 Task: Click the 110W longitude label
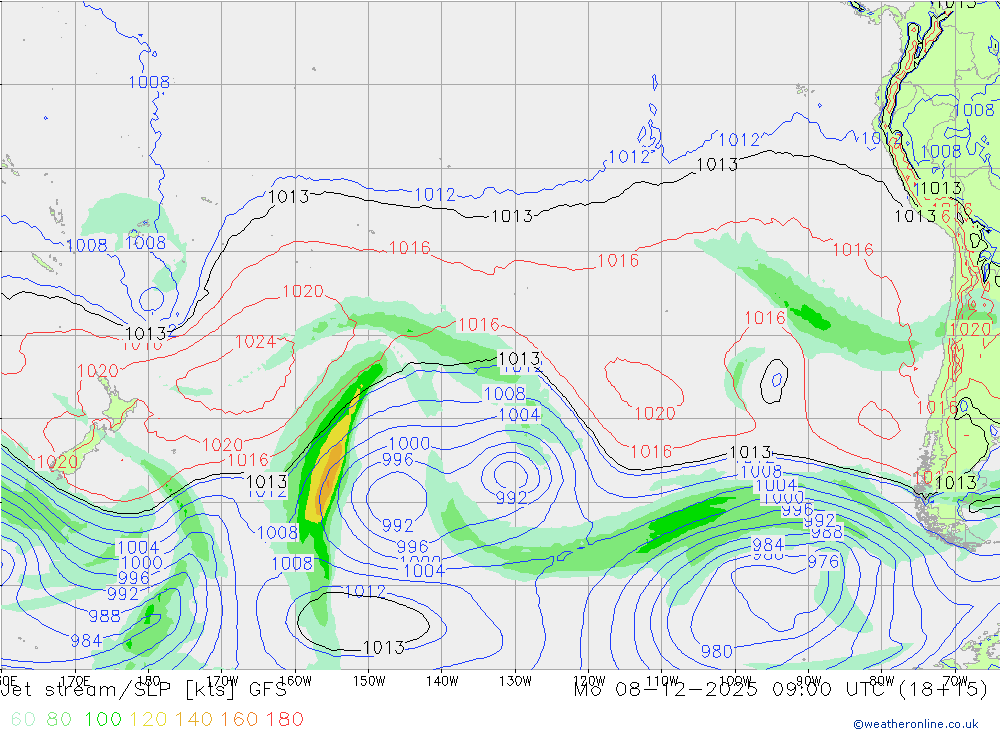(x=662, y=681)
